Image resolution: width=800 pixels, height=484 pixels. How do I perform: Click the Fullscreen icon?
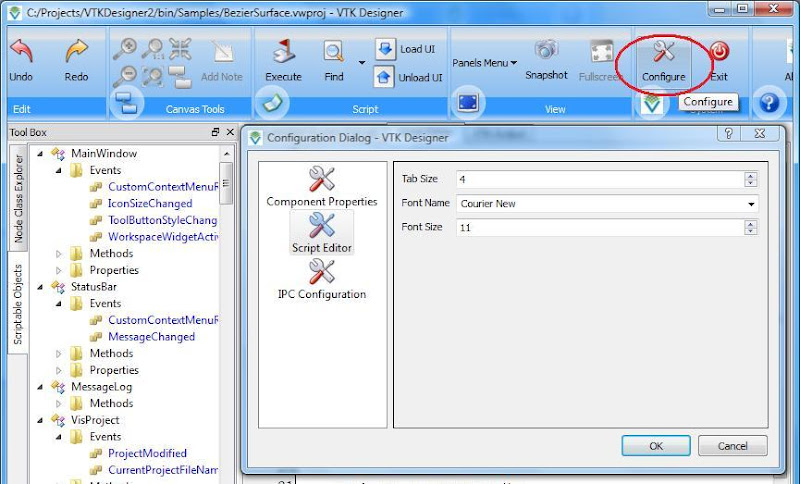coord(602,51)
